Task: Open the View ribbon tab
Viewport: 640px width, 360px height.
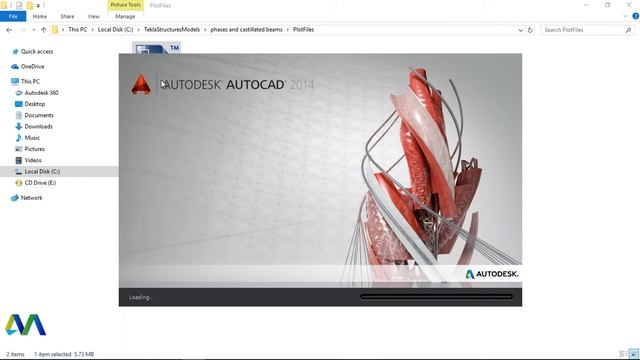Action: (x=93, y=16)
